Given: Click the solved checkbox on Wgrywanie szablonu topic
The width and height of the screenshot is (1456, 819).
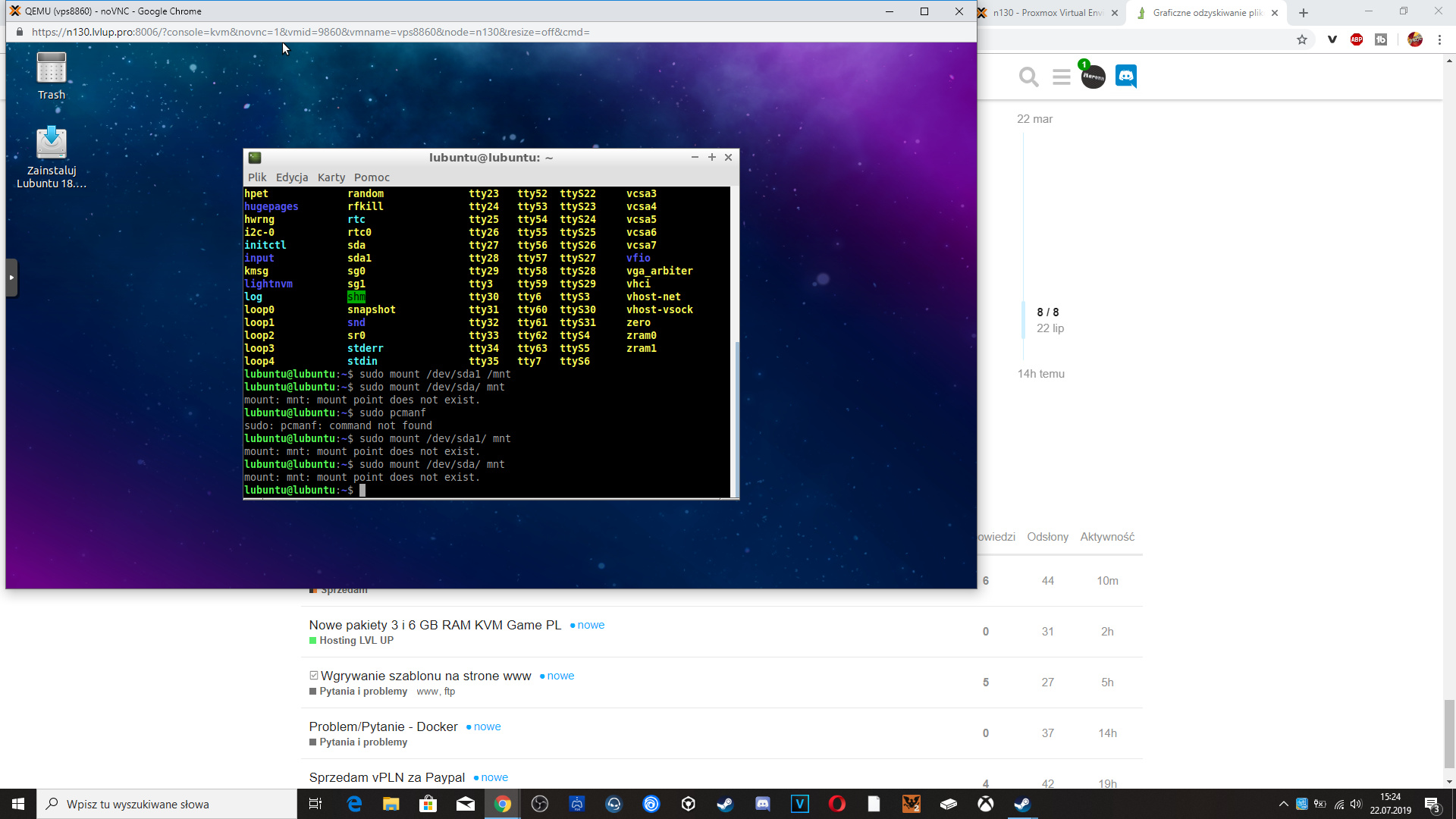Looking at the screenshot, I should tap(313, 676).
